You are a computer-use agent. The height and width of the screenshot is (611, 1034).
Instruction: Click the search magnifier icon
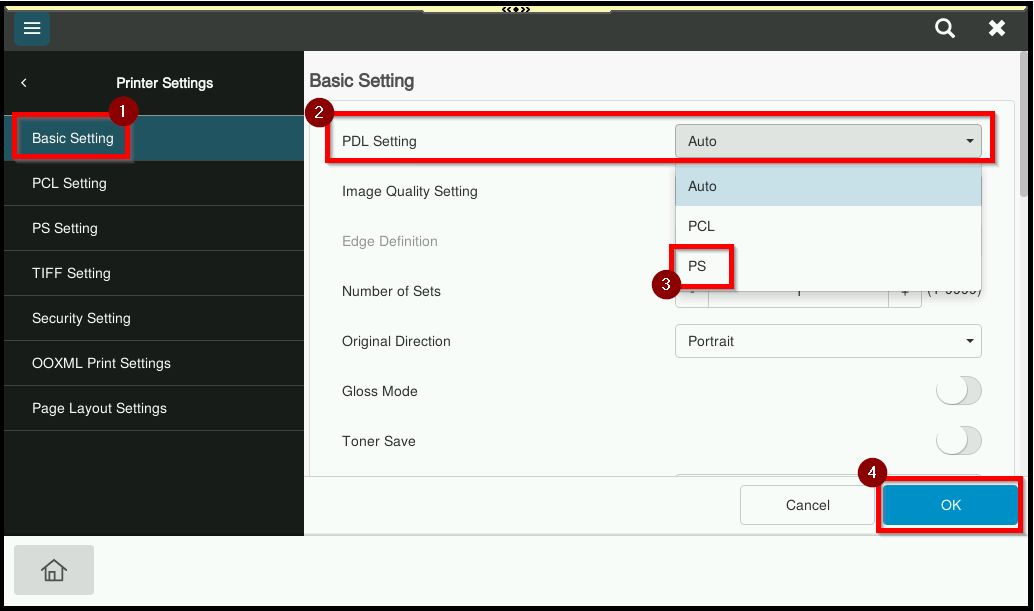pos(945,29)
